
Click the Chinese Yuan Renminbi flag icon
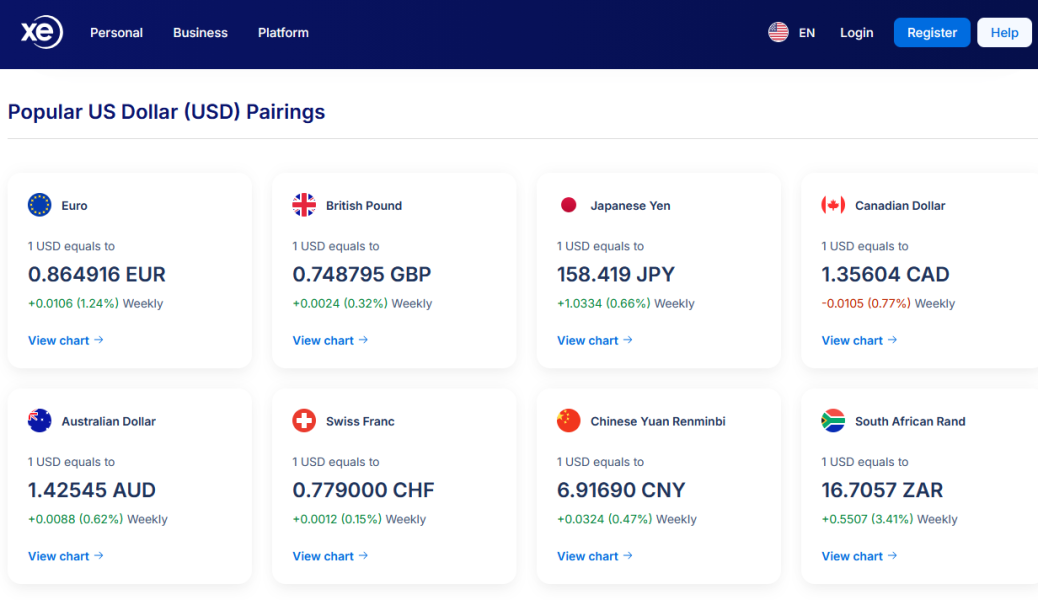click(569, 421)
